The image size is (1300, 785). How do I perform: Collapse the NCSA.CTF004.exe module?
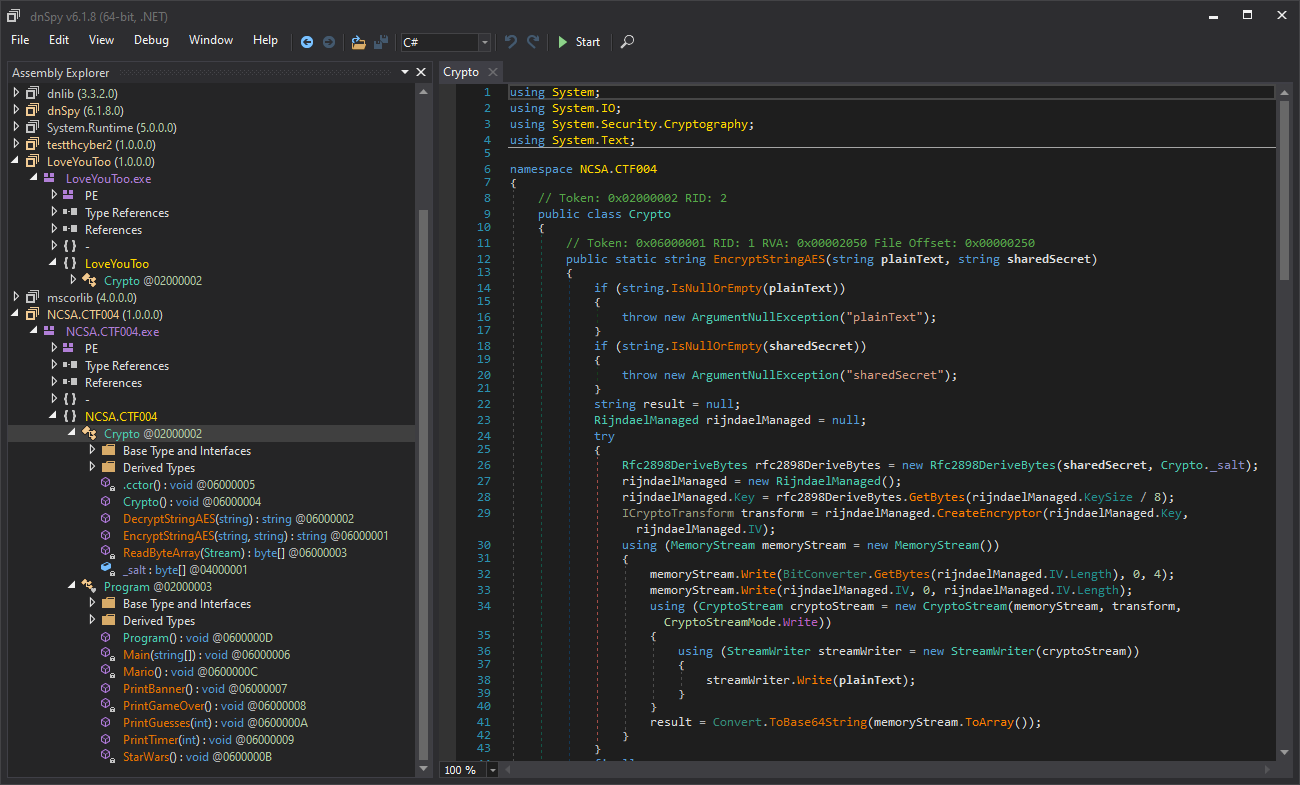(x=35, y=331)
